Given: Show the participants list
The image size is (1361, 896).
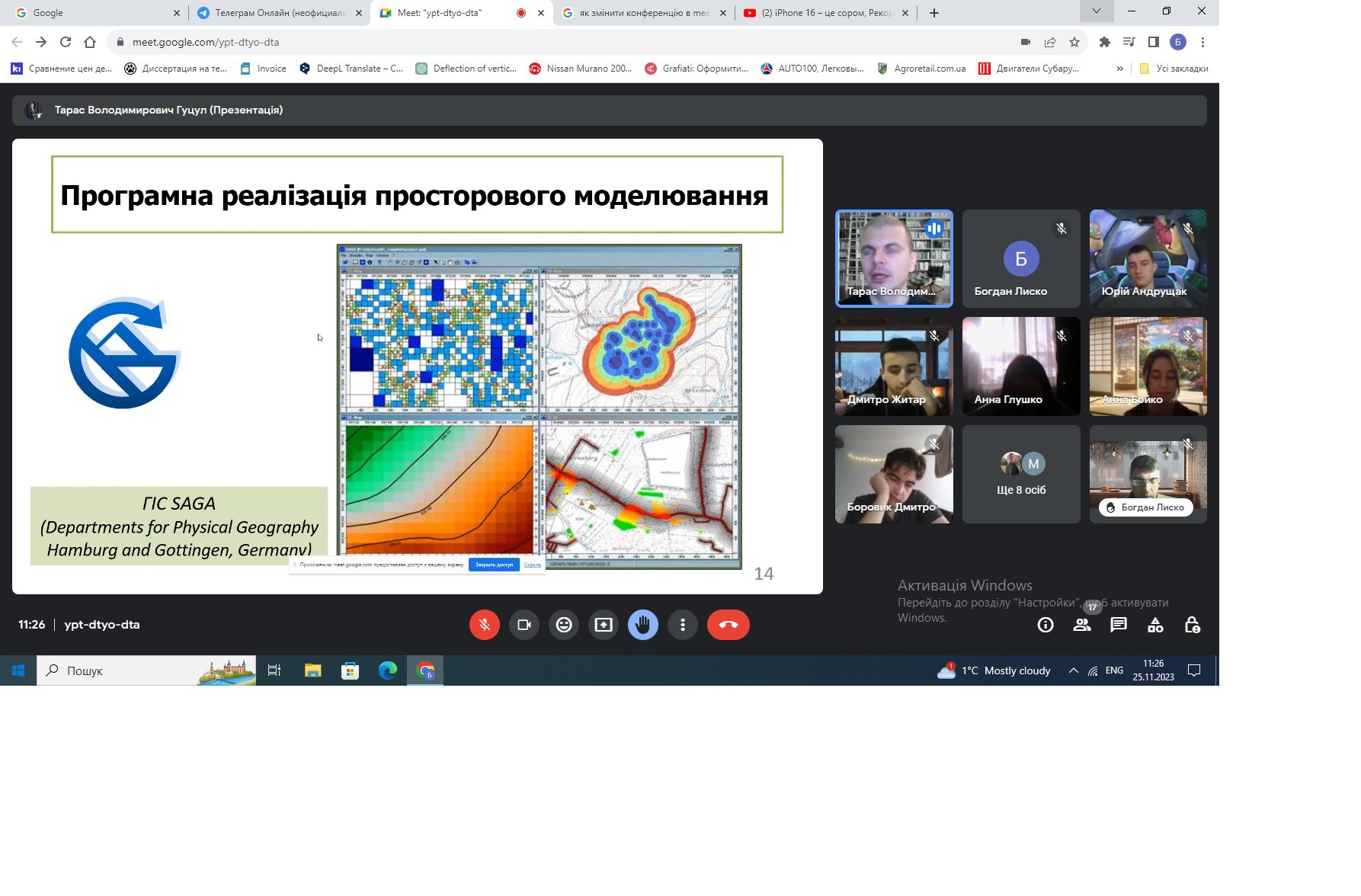Looking at the screenshot, I should 1082,626.
